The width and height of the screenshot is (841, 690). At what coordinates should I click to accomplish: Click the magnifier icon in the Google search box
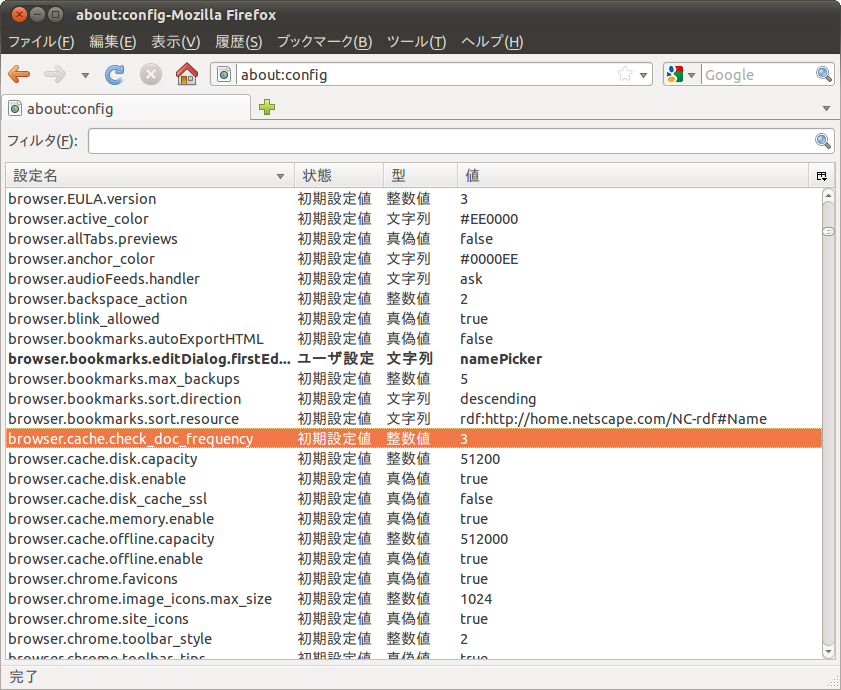tap(824, 74)
